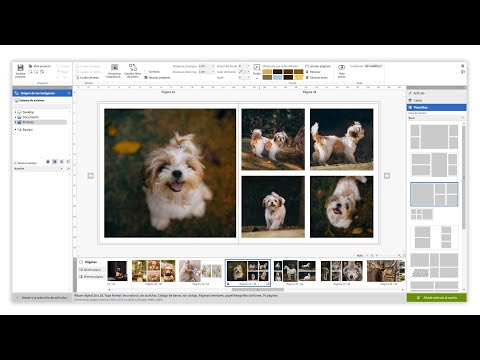Viewport: 480px width, 360px height.
Task: Click the Guardar proyecto save icon
Action: click(20, 68)
